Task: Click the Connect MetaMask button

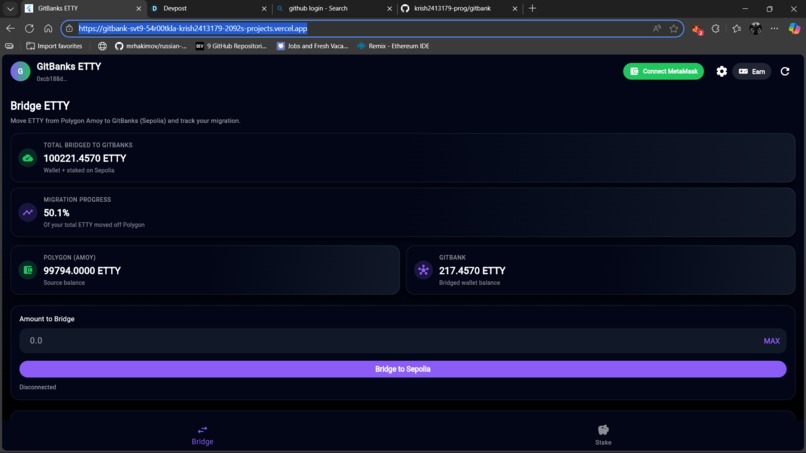Action: point(663,71)
